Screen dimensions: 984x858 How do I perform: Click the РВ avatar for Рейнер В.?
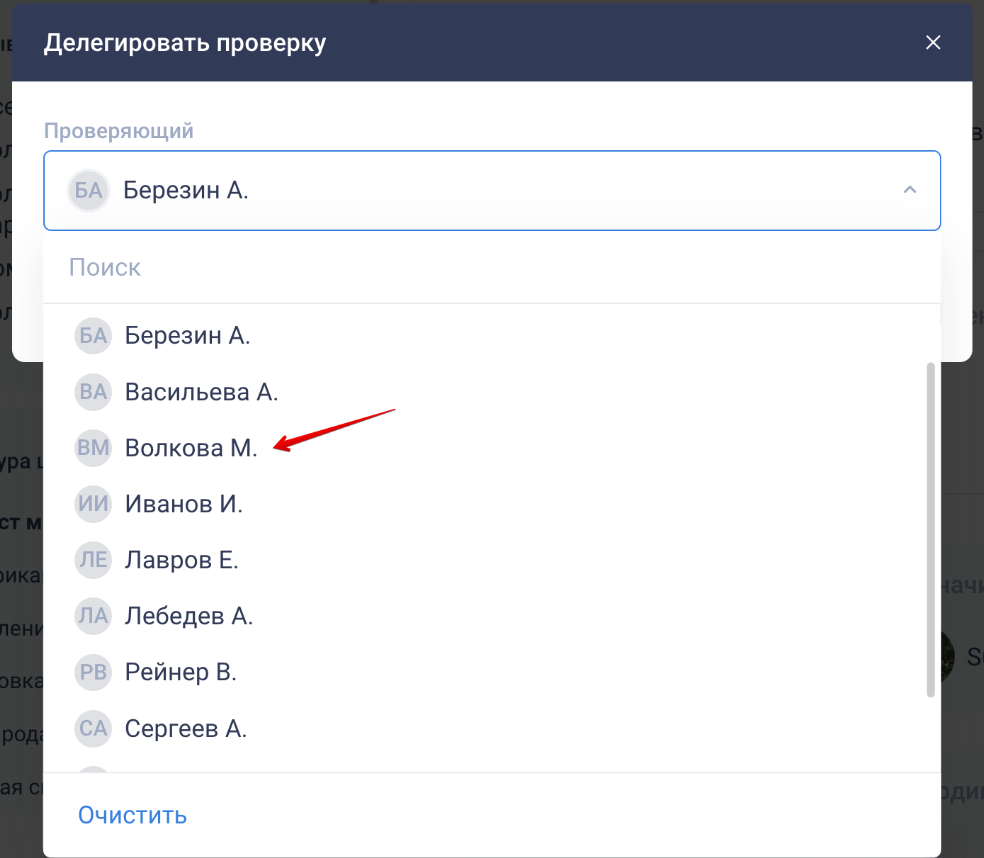point(93,672)
